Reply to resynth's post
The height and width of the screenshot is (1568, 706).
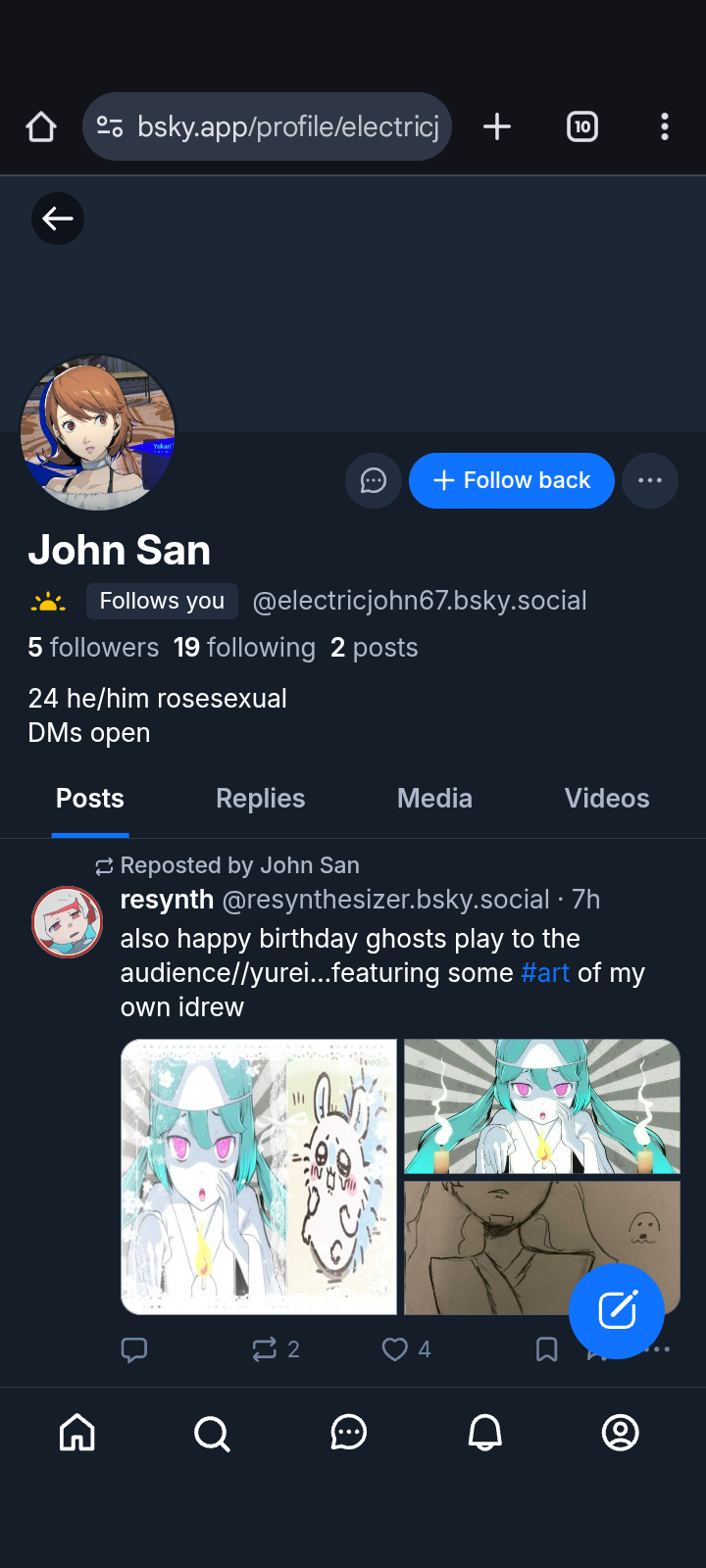coord(134,1349)
